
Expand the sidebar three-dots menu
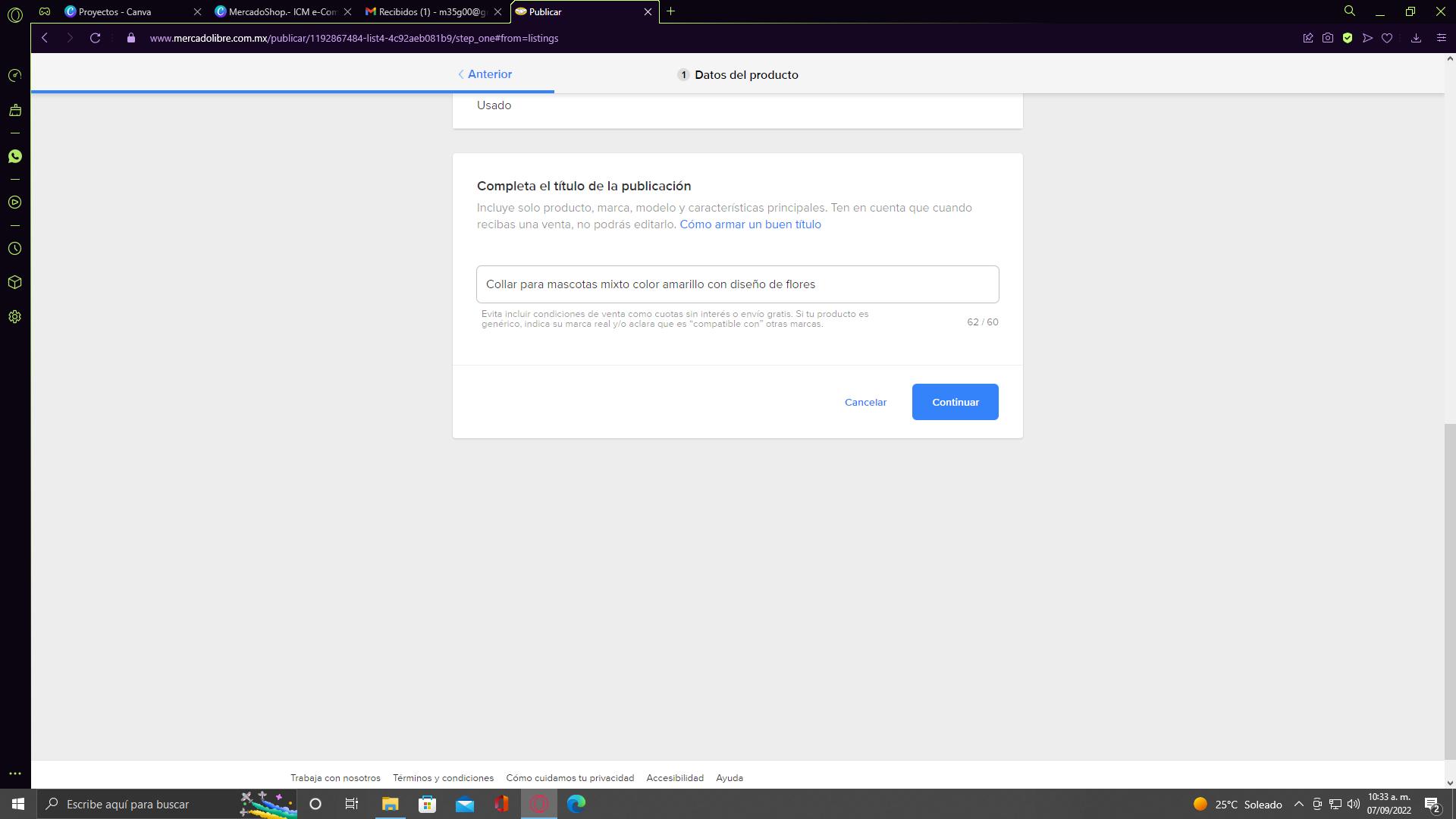pyautogui.click(x=14, y=773)
